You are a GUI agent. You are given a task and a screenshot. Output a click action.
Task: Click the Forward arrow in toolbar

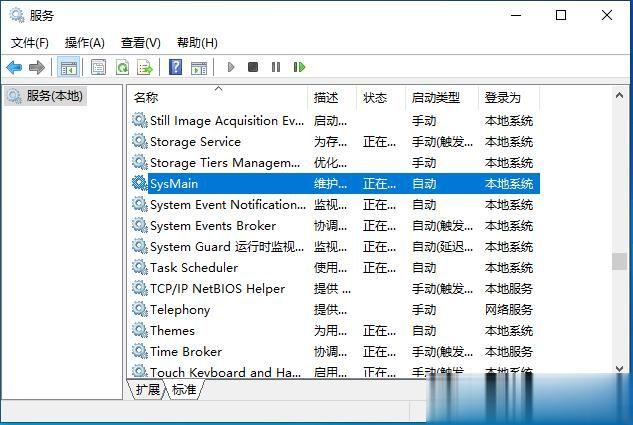tap(37, 67)
